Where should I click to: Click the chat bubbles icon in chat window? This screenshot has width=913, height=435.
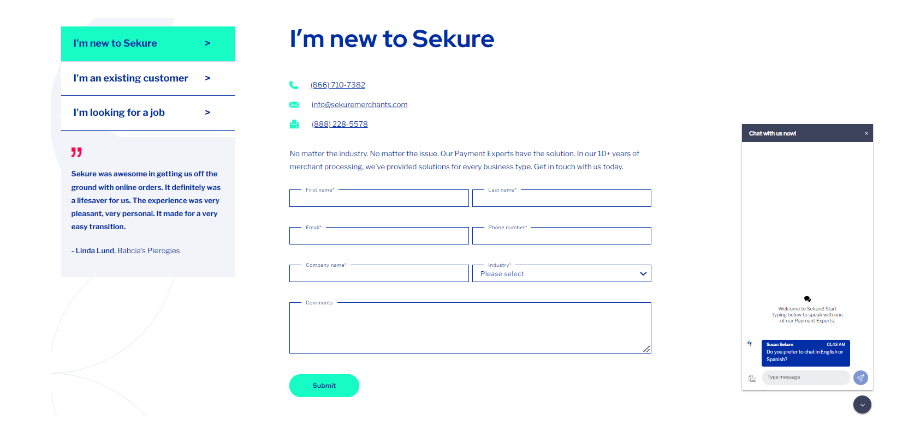coord(807,299)
